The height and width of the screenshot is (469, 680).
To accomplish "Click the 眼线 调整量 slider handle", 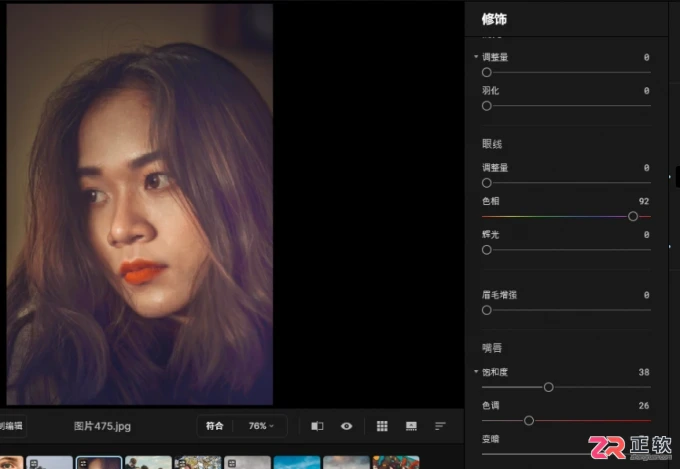I will pos(487,183).
